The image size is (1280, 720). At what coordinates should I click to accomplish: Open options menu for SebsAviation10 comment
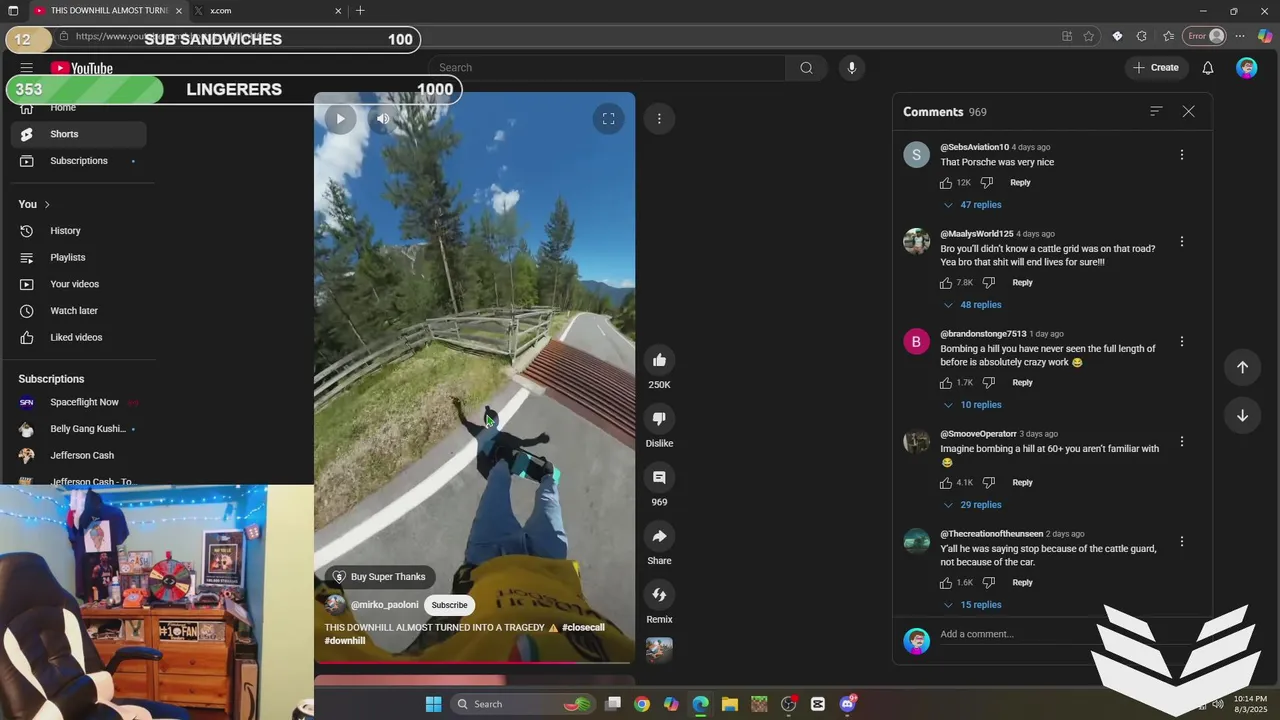click(1182, 155)
